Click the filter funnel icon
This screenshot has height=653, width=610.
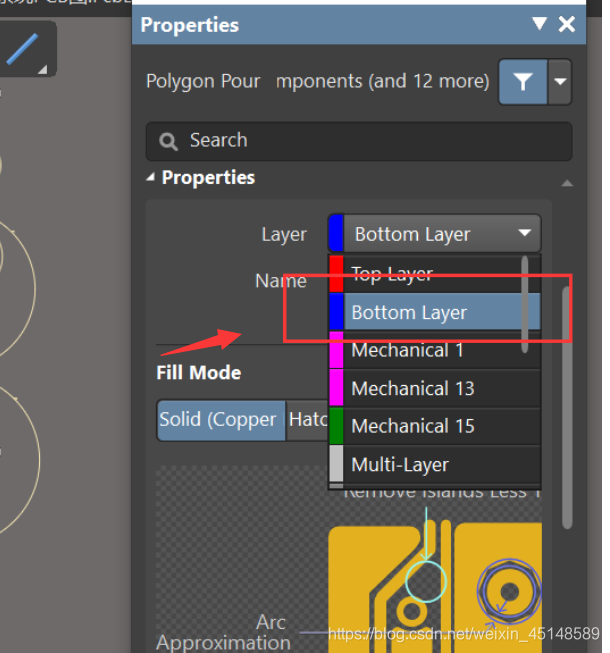(523, 82)
